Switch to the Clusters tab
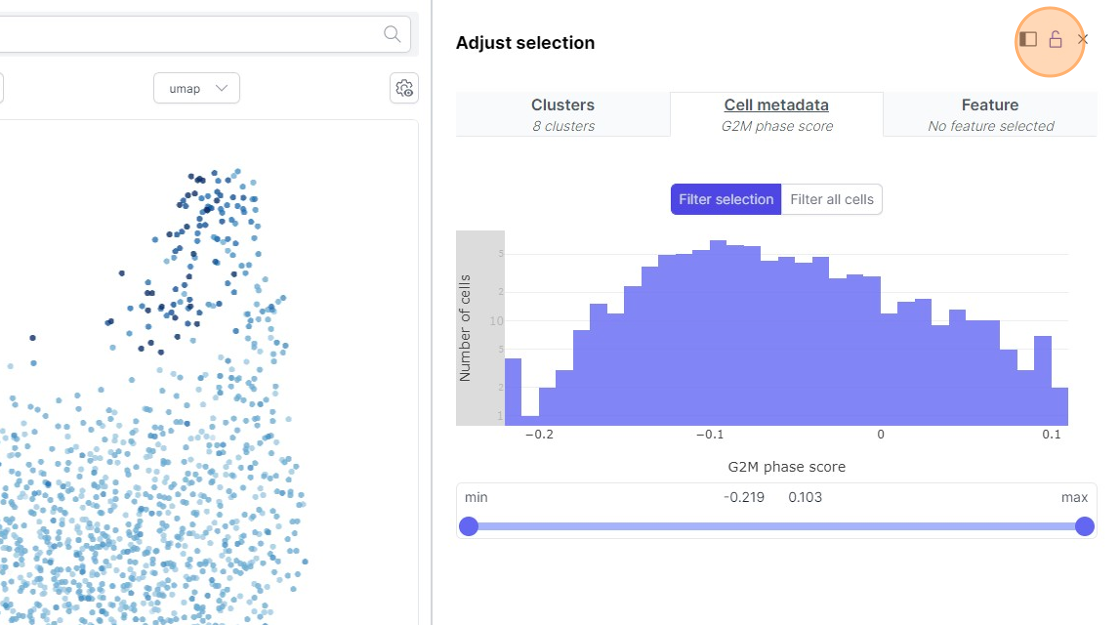Image resolution: width=1120 pixels, height=625 pixels. point(563,114)
